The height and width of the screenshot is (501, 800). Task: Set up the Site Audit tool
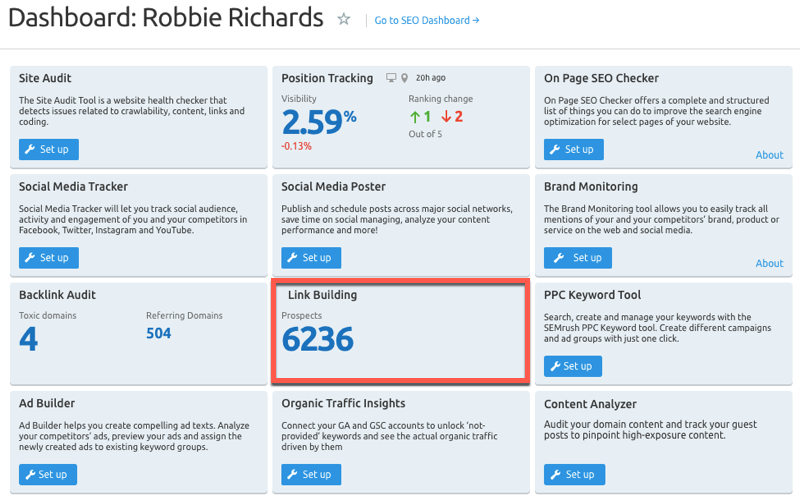point(48,149)
